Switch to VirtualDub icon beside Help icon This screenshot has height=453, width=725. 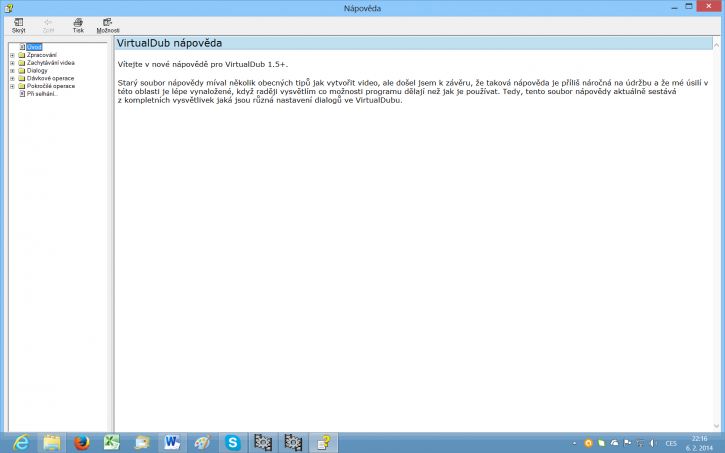[293, 443]
